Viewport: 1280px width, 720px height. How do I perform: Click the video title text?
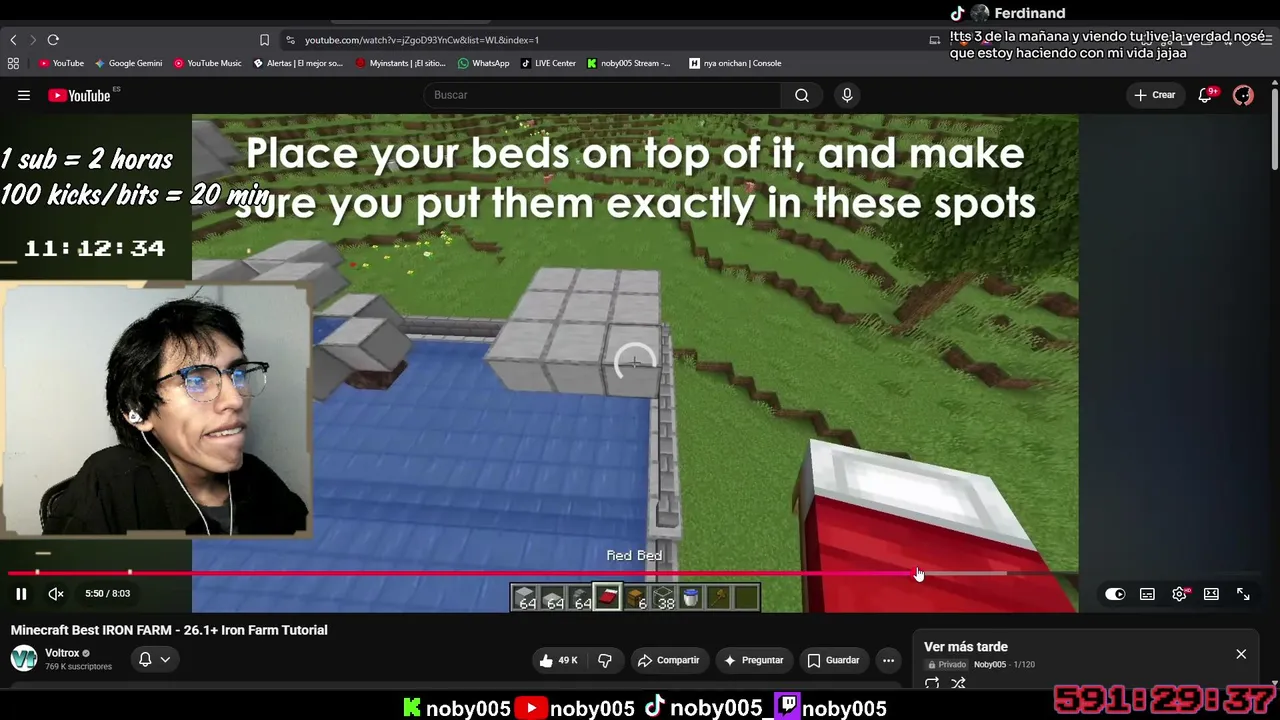coord(169,630)
